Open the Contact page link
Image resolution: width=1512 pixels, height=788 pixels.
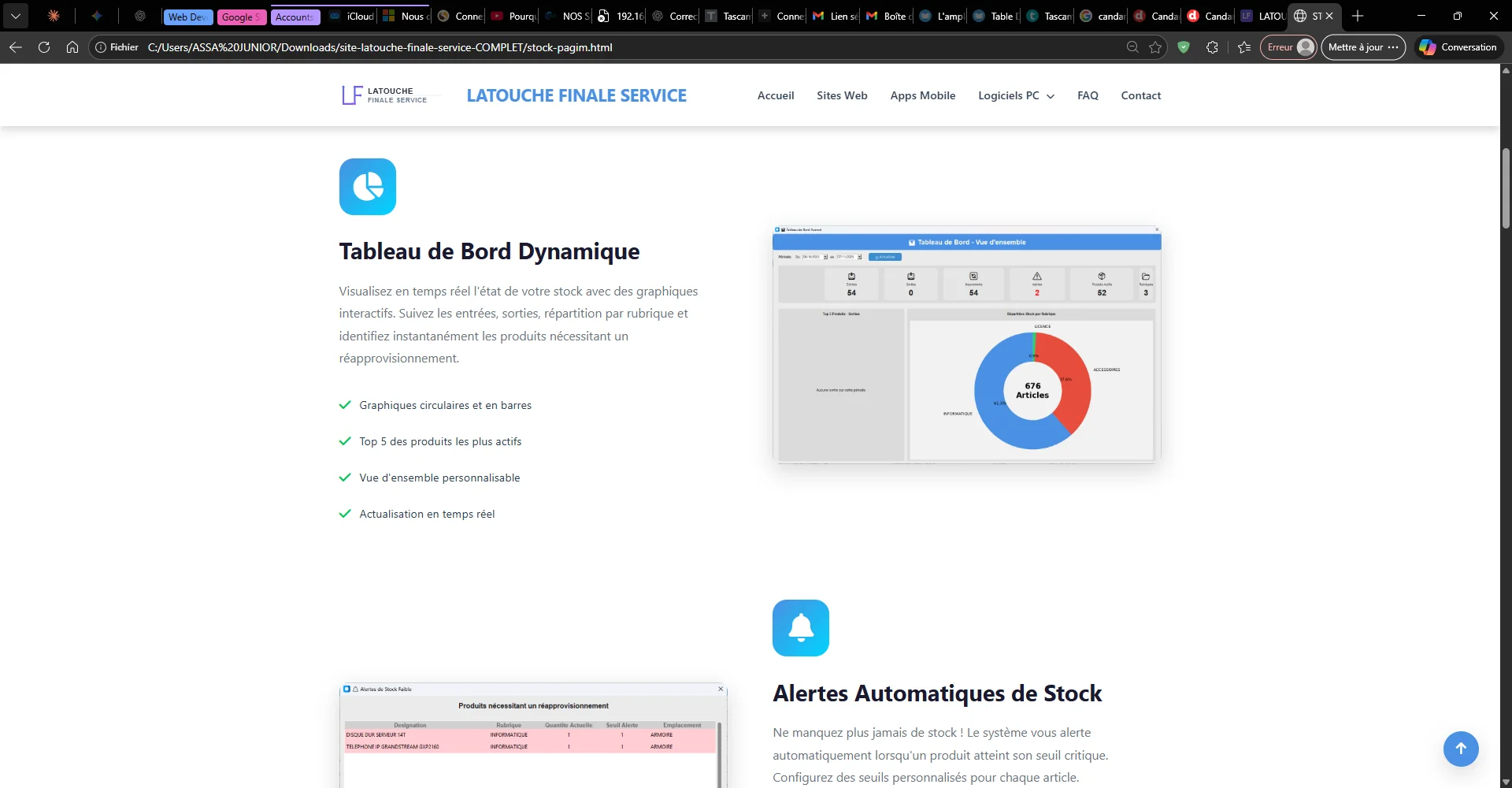click(1140, 95)
